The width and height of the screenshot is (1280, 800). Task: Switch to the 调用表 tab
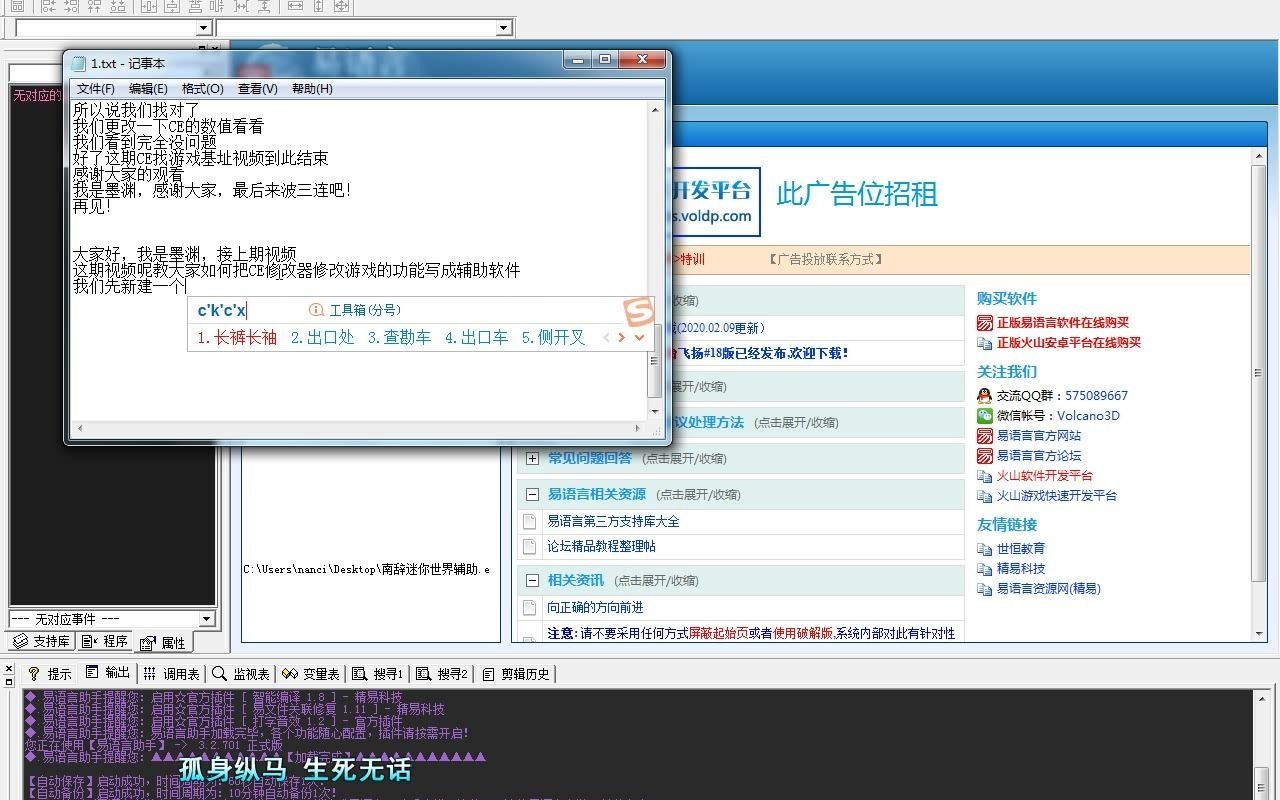point(171,674)
